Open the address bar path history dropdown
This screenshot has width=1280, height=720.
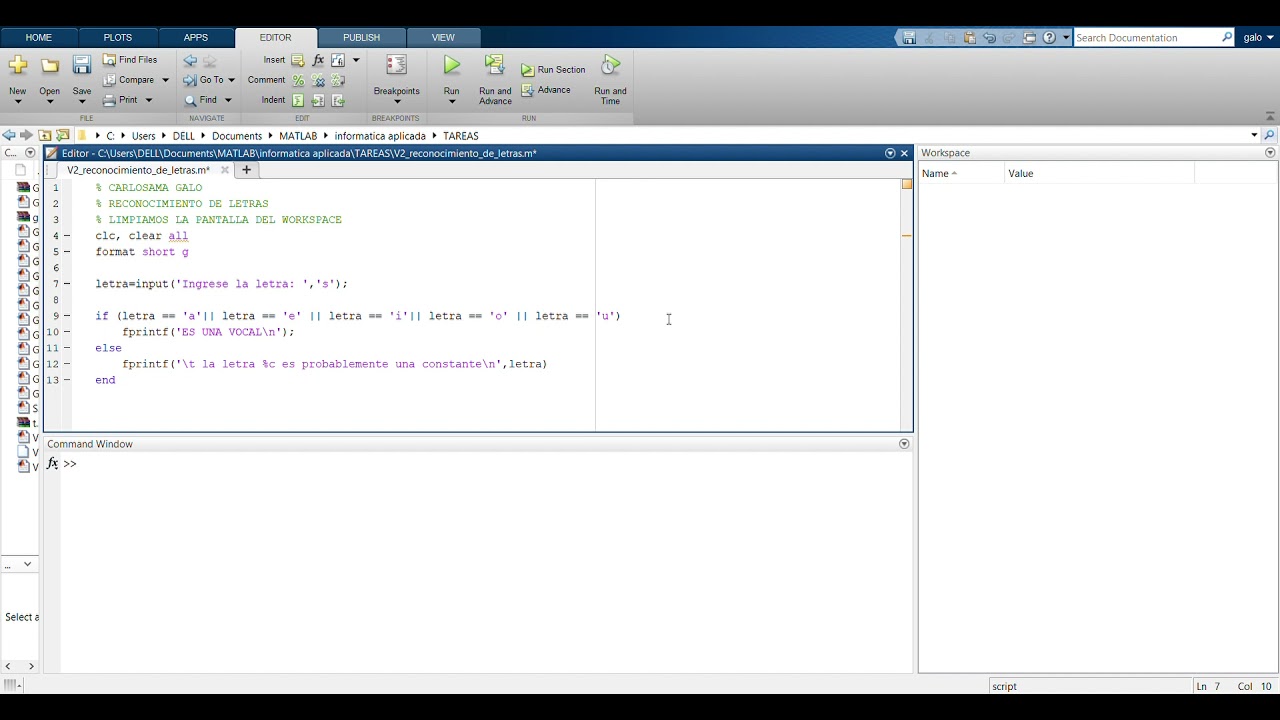pyautogui.click(x=1254, y=135)
